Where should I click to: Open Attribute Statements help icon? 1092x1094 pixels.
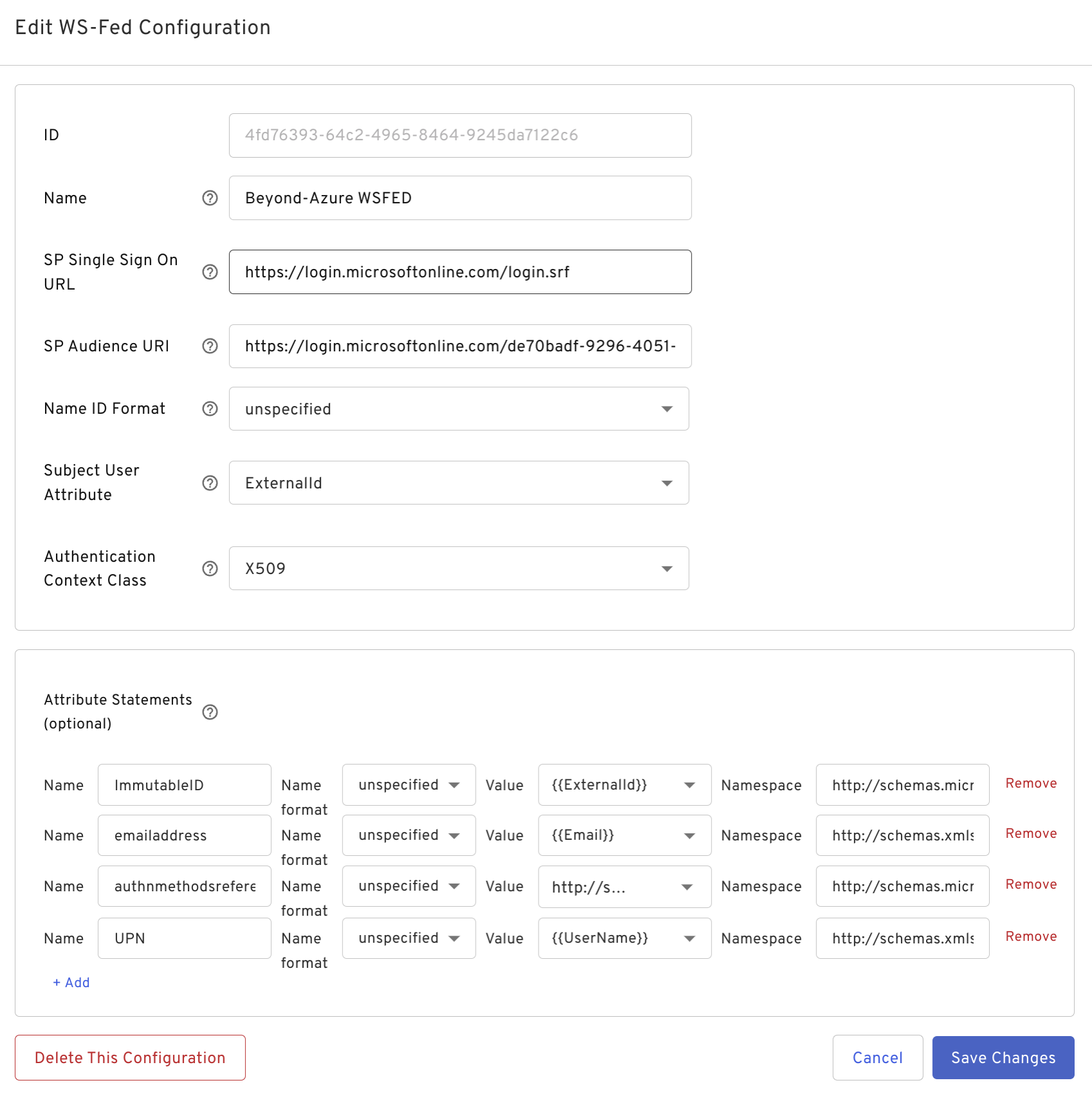point(210,712)
